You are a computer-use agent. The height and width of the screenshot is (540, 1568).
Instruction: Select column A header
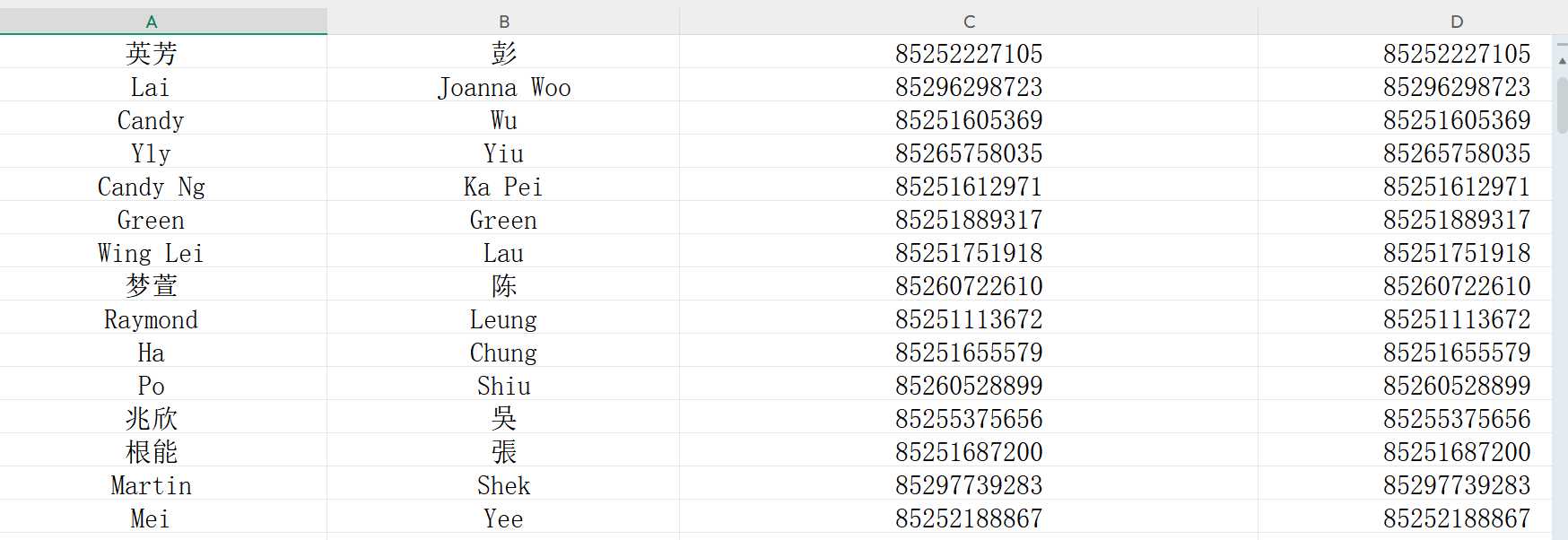coord(163,22)
